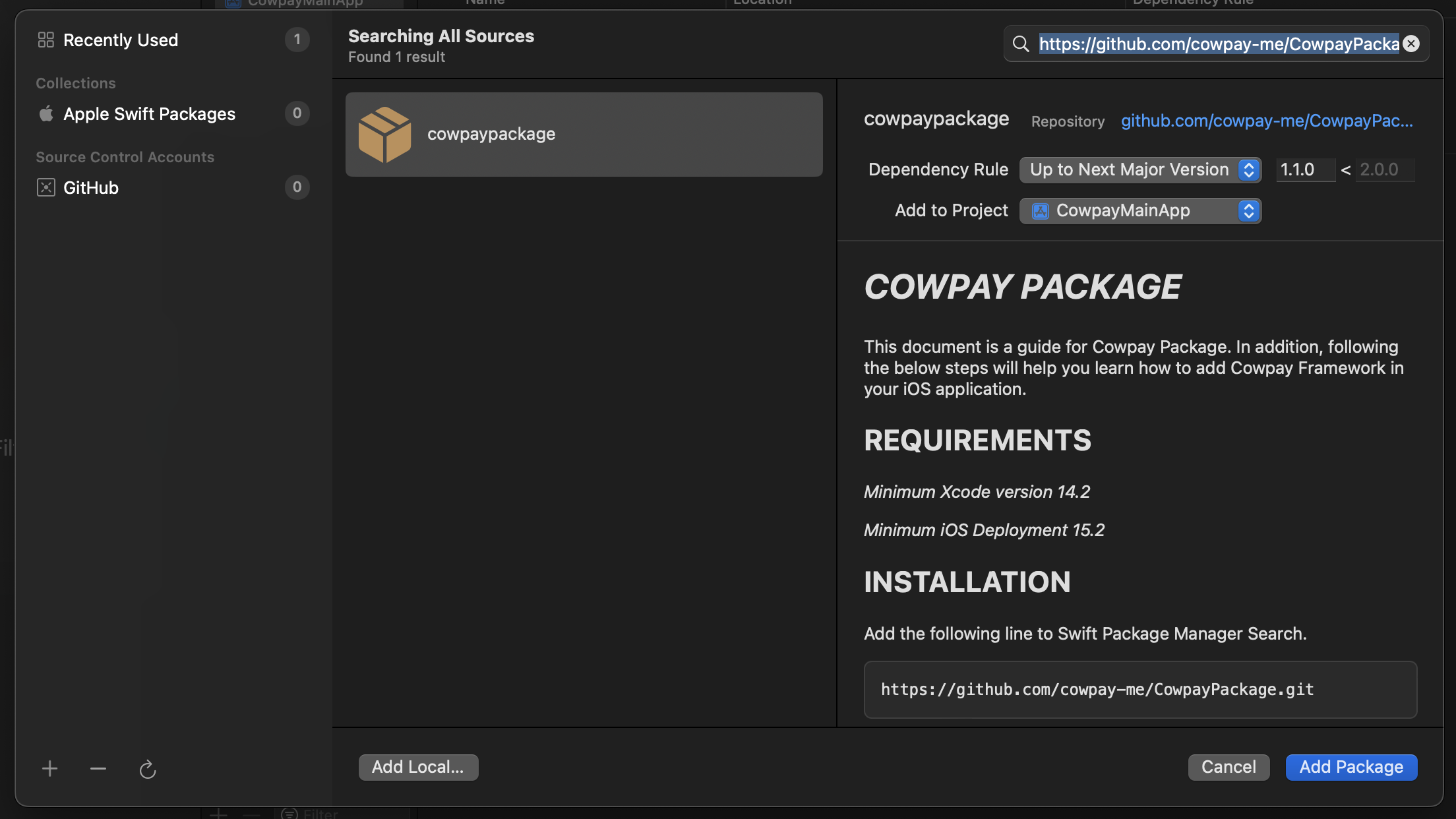Click the GitHub account icon
The image size is (1456, 819).
click(45, 188)
